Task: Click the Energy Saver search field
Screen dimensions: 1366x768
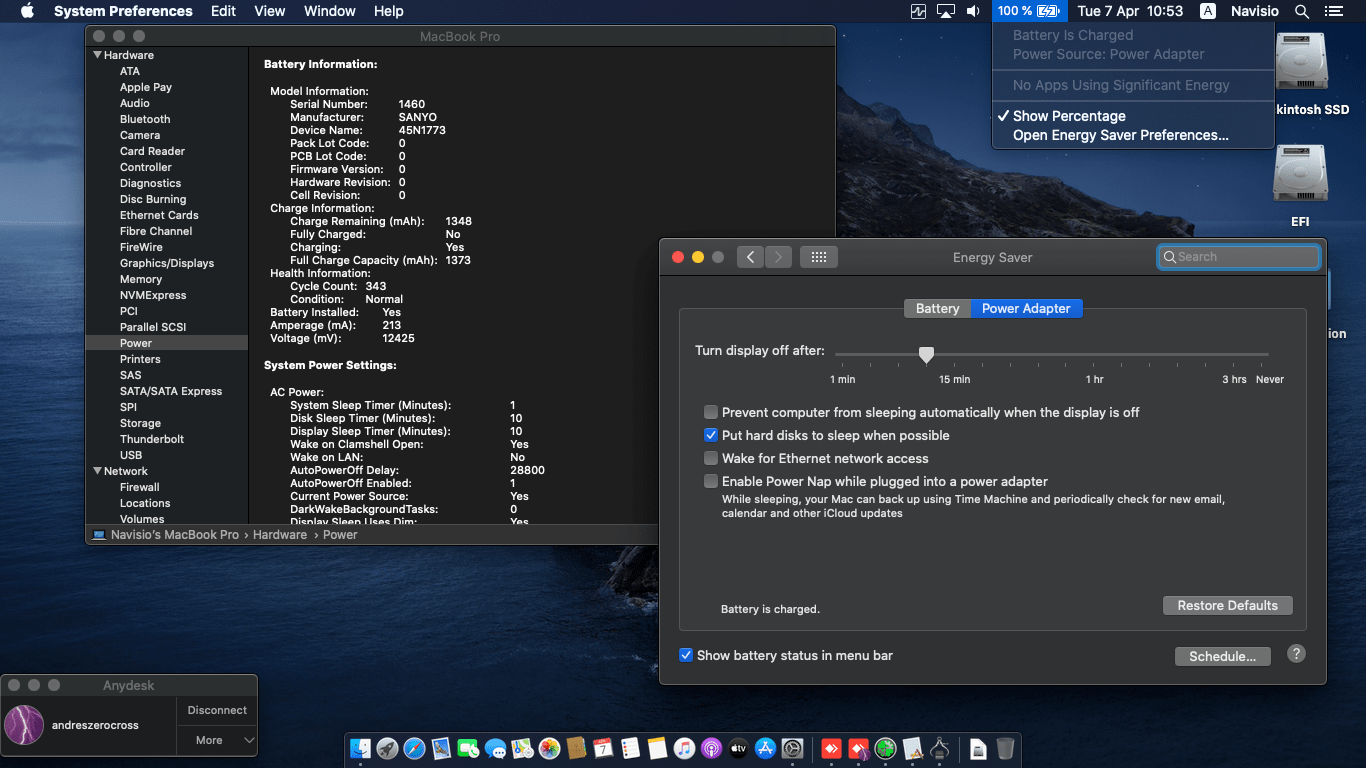Action: [x=1239, y=257]
